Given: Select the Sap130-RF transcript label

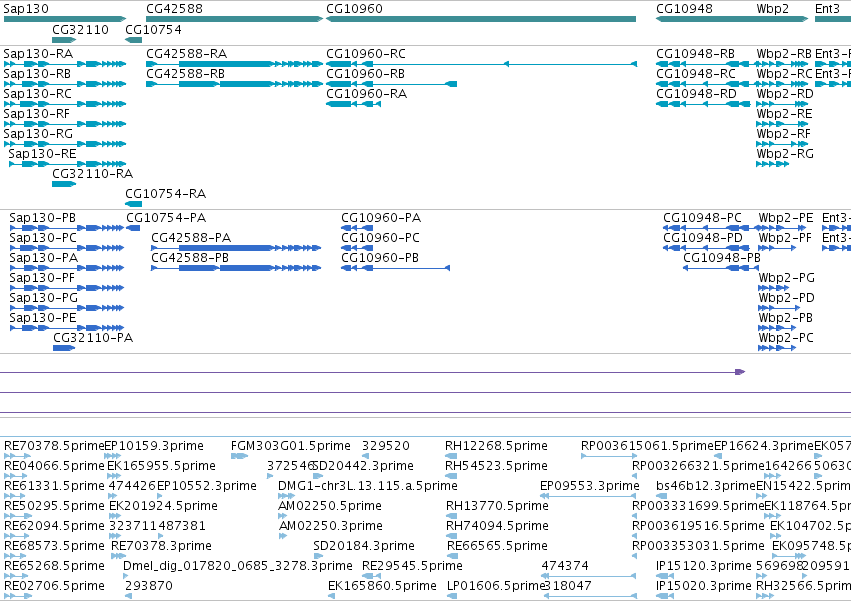Looking at the screenshot, I should [36, 114].
